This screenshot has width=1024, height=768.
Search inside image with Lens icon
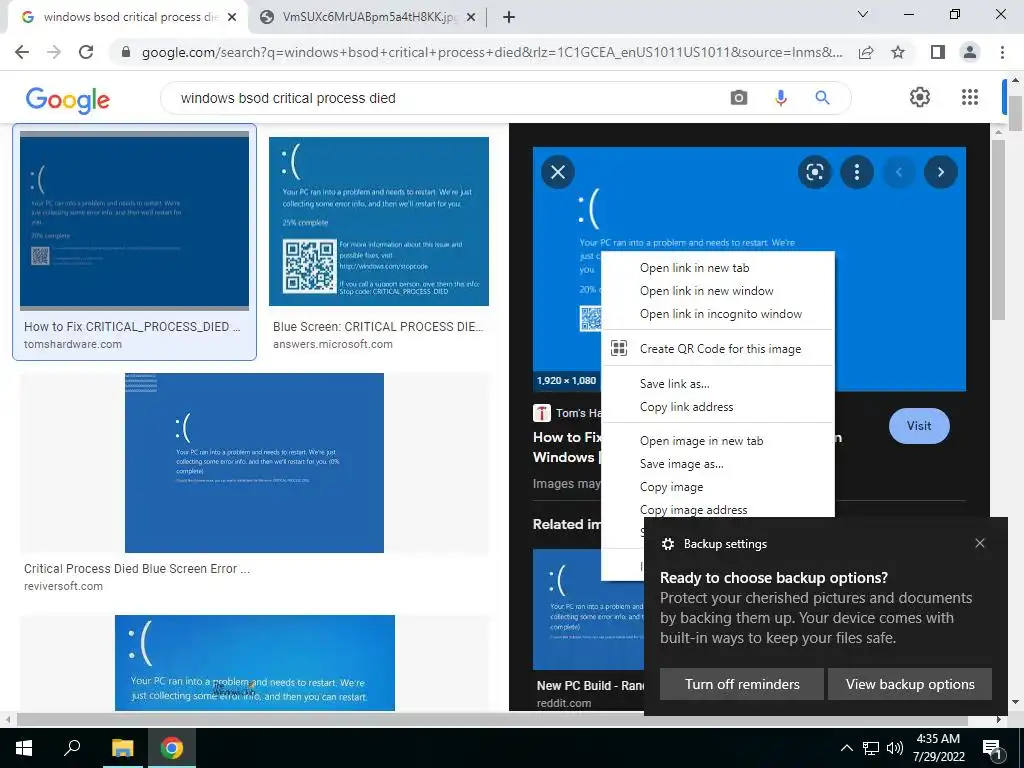tap(814, 172)
